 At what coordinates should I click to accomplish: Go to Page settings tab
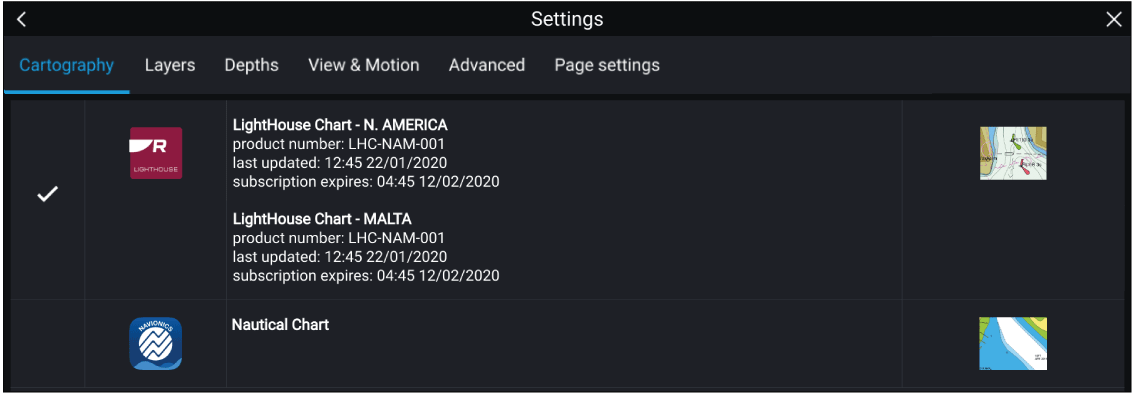point(607,65)
